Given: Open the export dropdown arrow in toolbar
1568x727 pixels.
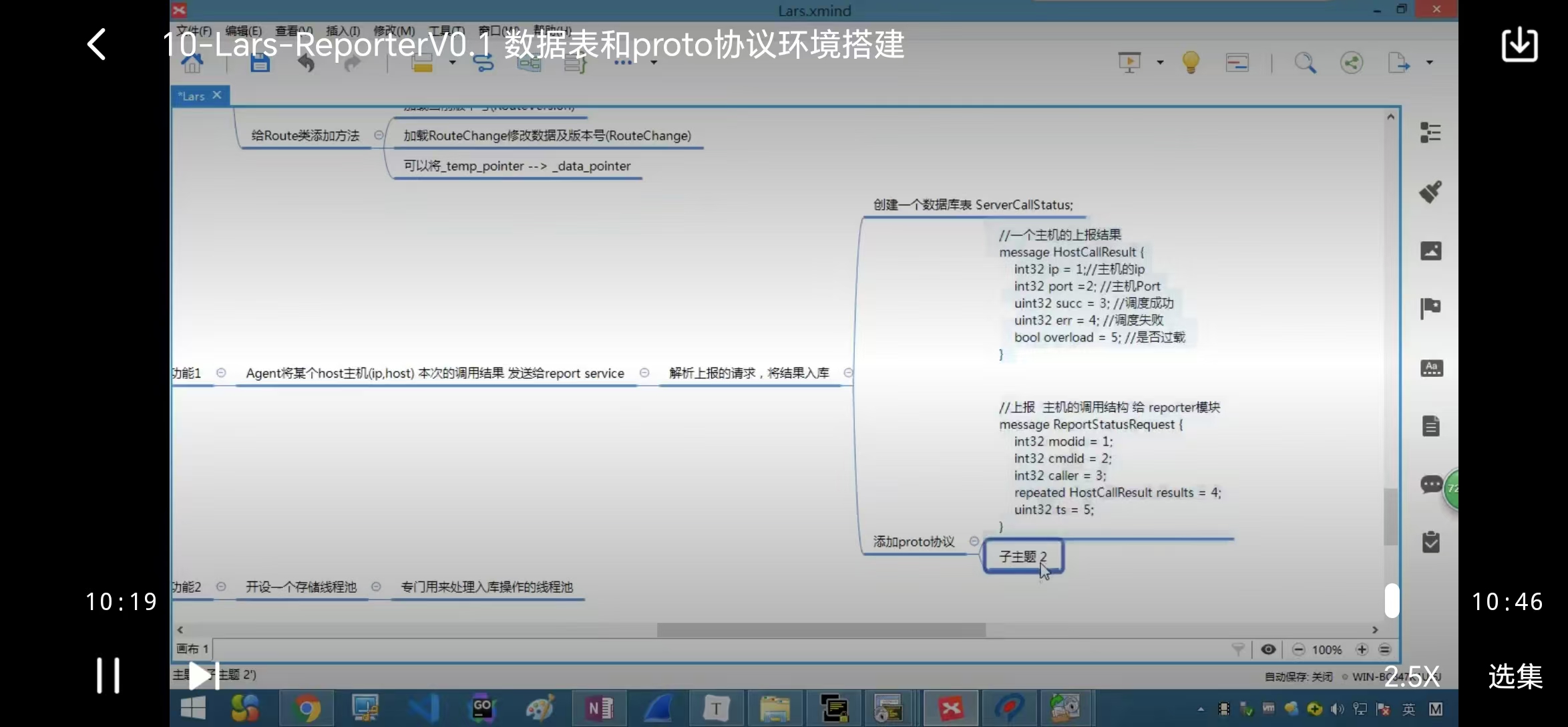Looking at the screenshot, I should tap(1430, 63).
